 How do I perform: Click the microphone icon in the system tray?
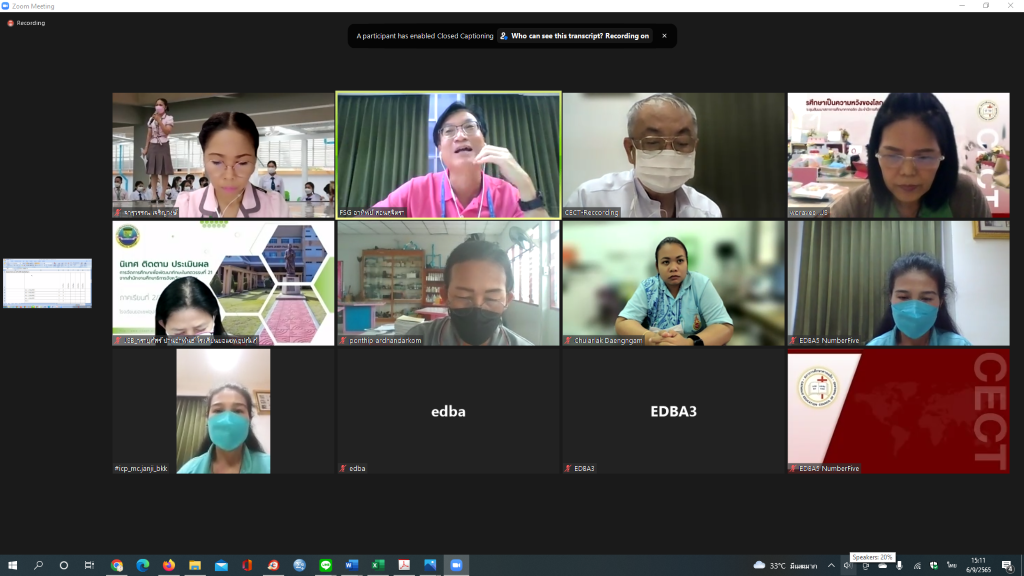tap(899, 566)
